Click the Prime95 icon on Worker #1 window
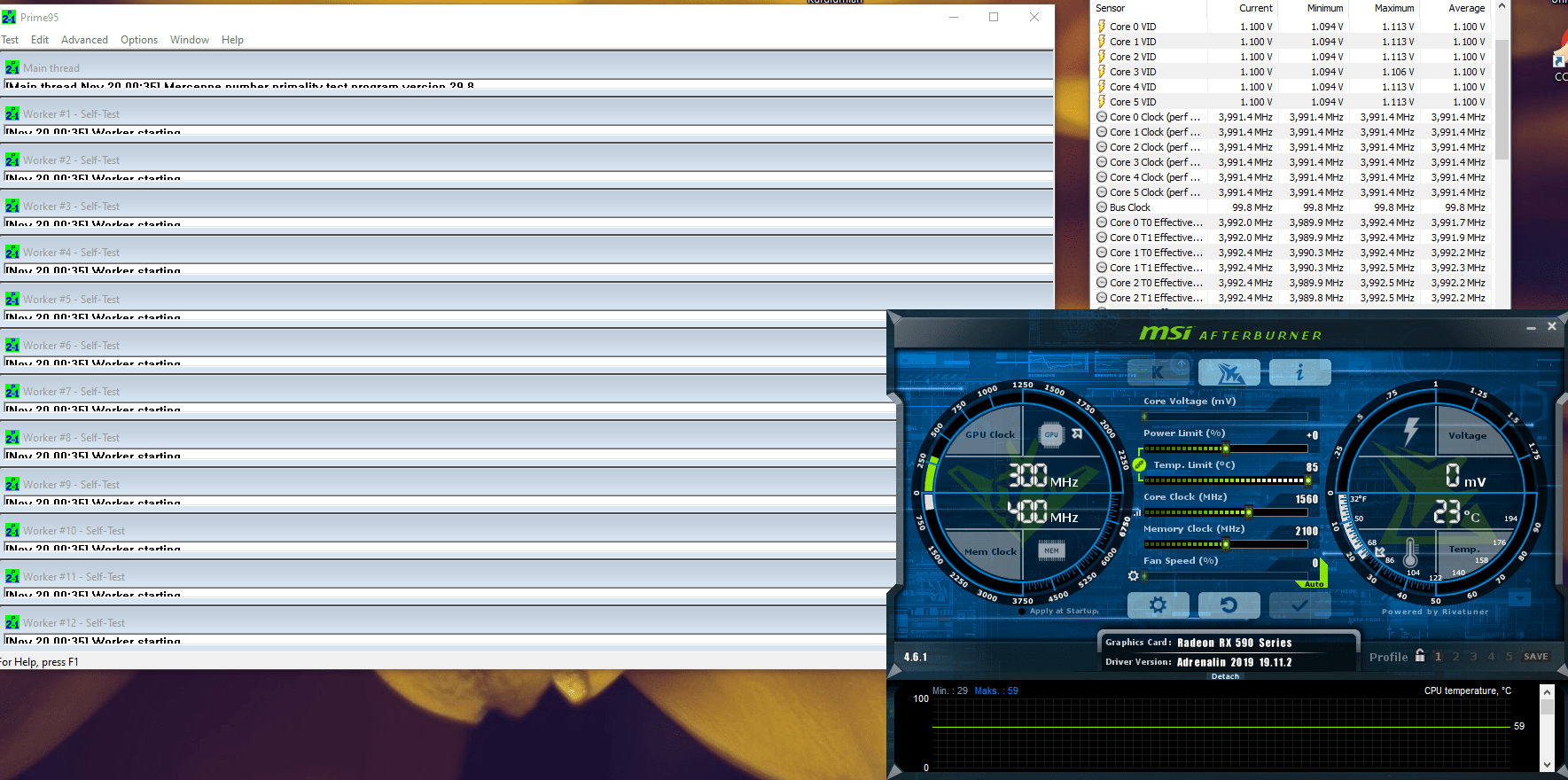Image resolution: width=1568 pixels, height=780 pixels. (12, 114)
